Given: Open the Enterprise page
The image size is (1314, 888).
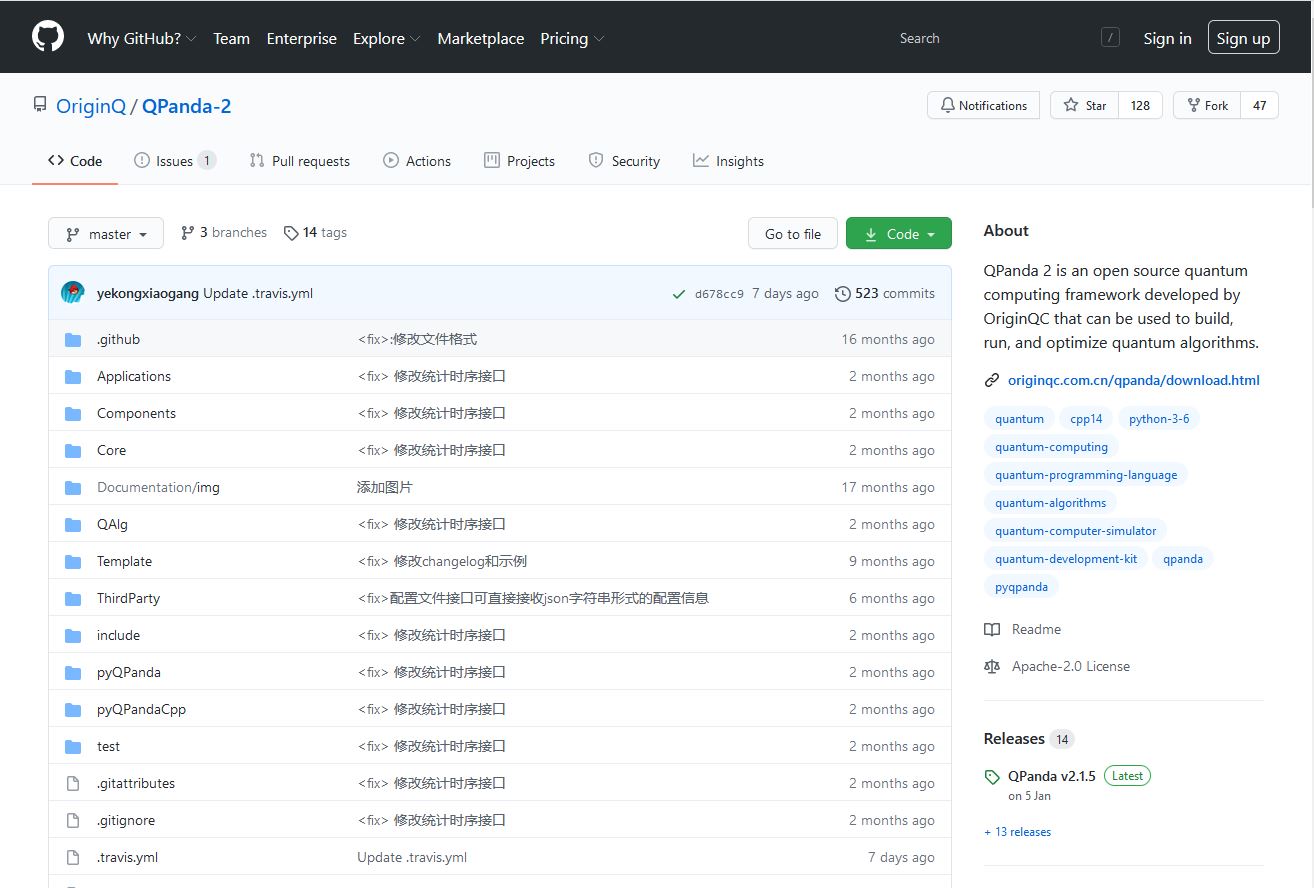Looking at the screenshot, I should point(301,38).
